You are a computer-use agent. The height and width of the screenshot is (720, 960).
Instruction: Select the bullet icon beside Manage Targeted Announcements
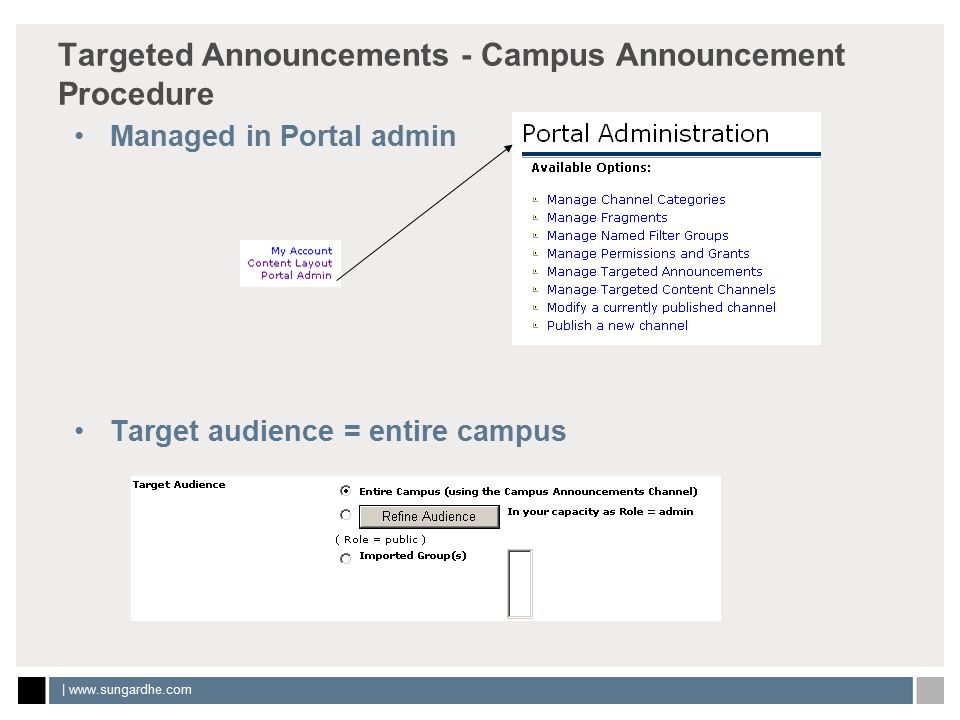535,271
